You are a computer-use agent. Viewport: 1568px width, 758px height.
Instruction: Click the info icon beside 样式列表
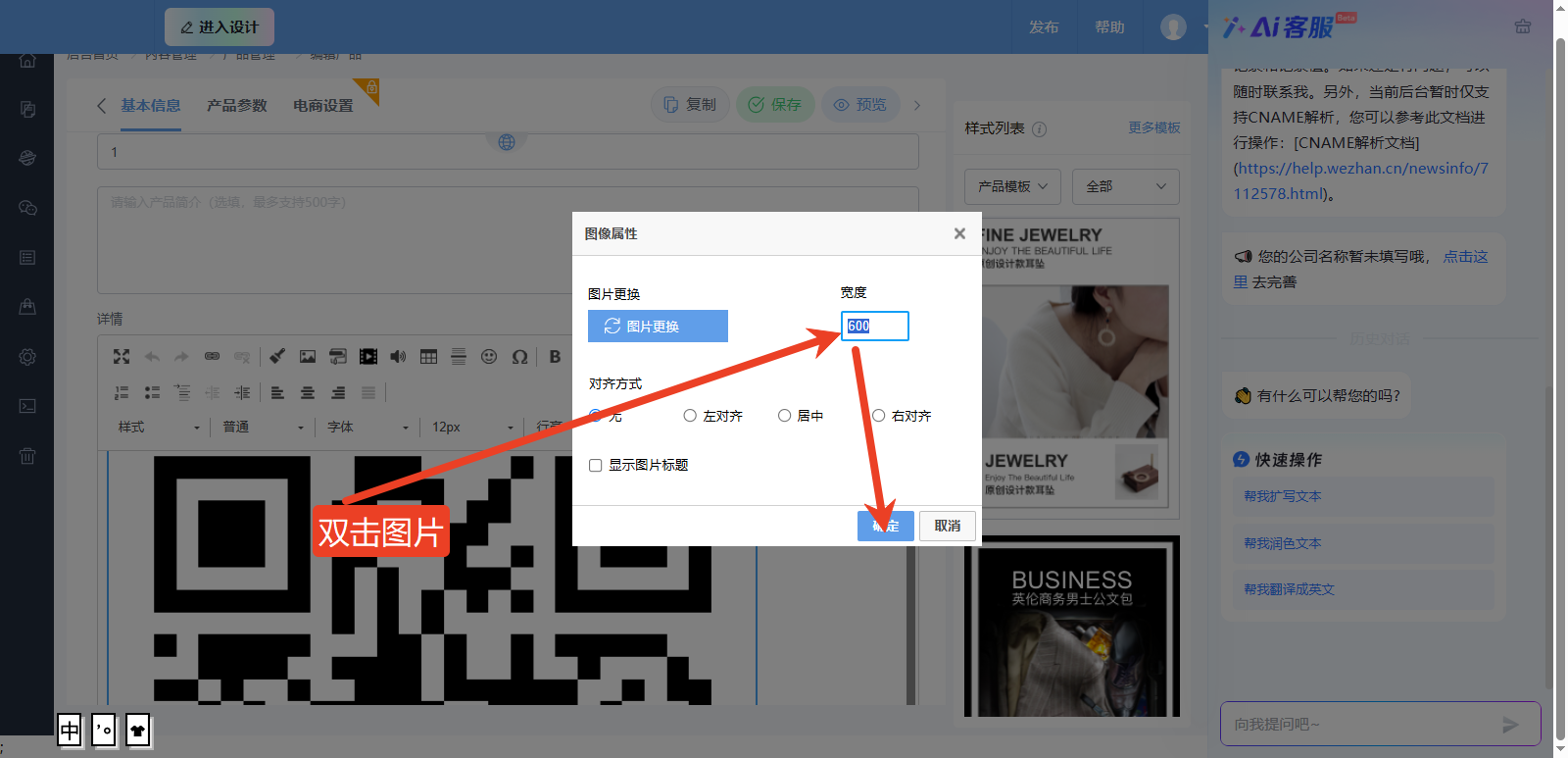tap(1040, 128)
